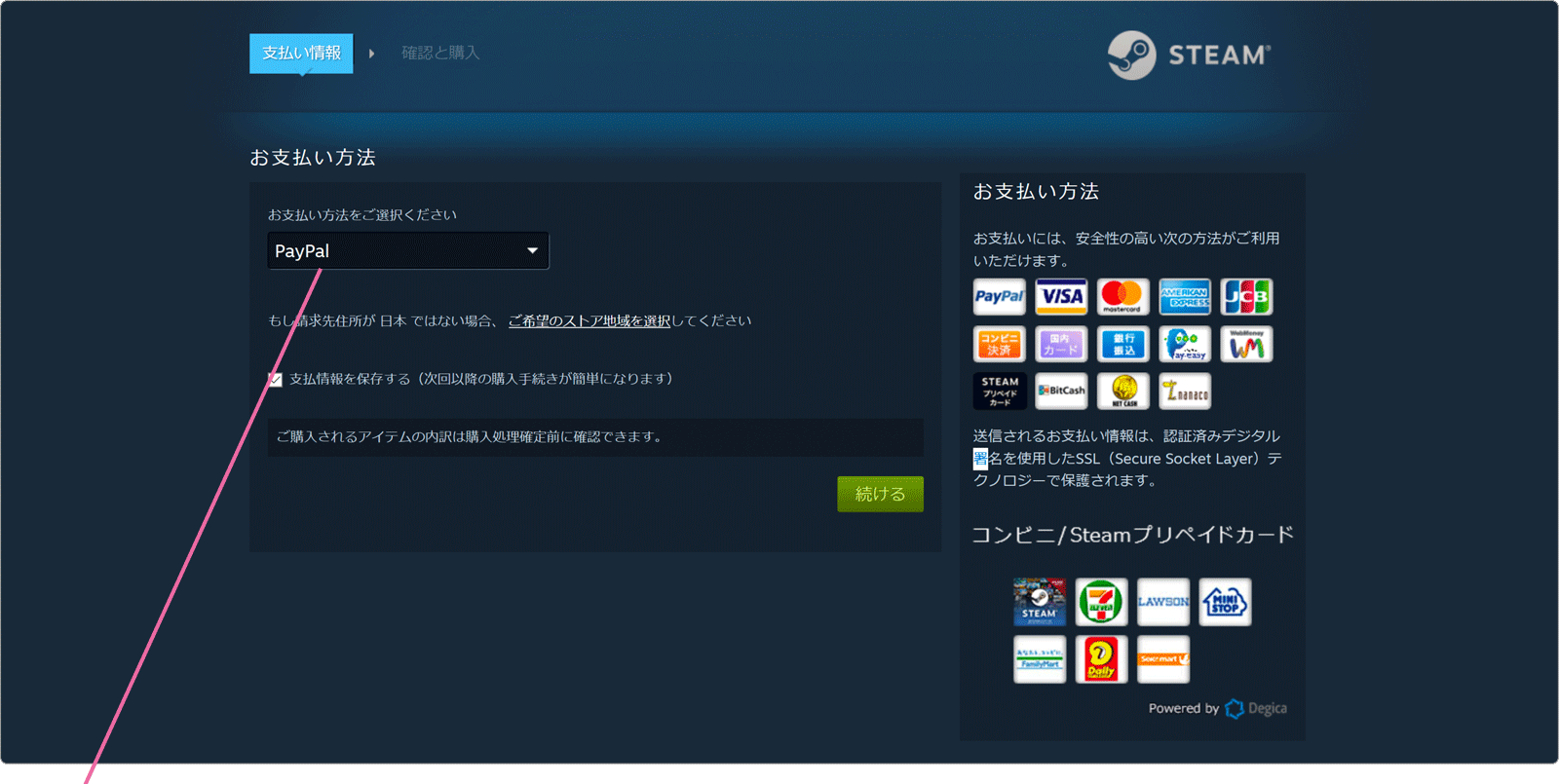Image resolution: width=1559 pixels, height=784 pixels.
Task: Click the purple 国内カード icon
Action: tap(1061, 344)
